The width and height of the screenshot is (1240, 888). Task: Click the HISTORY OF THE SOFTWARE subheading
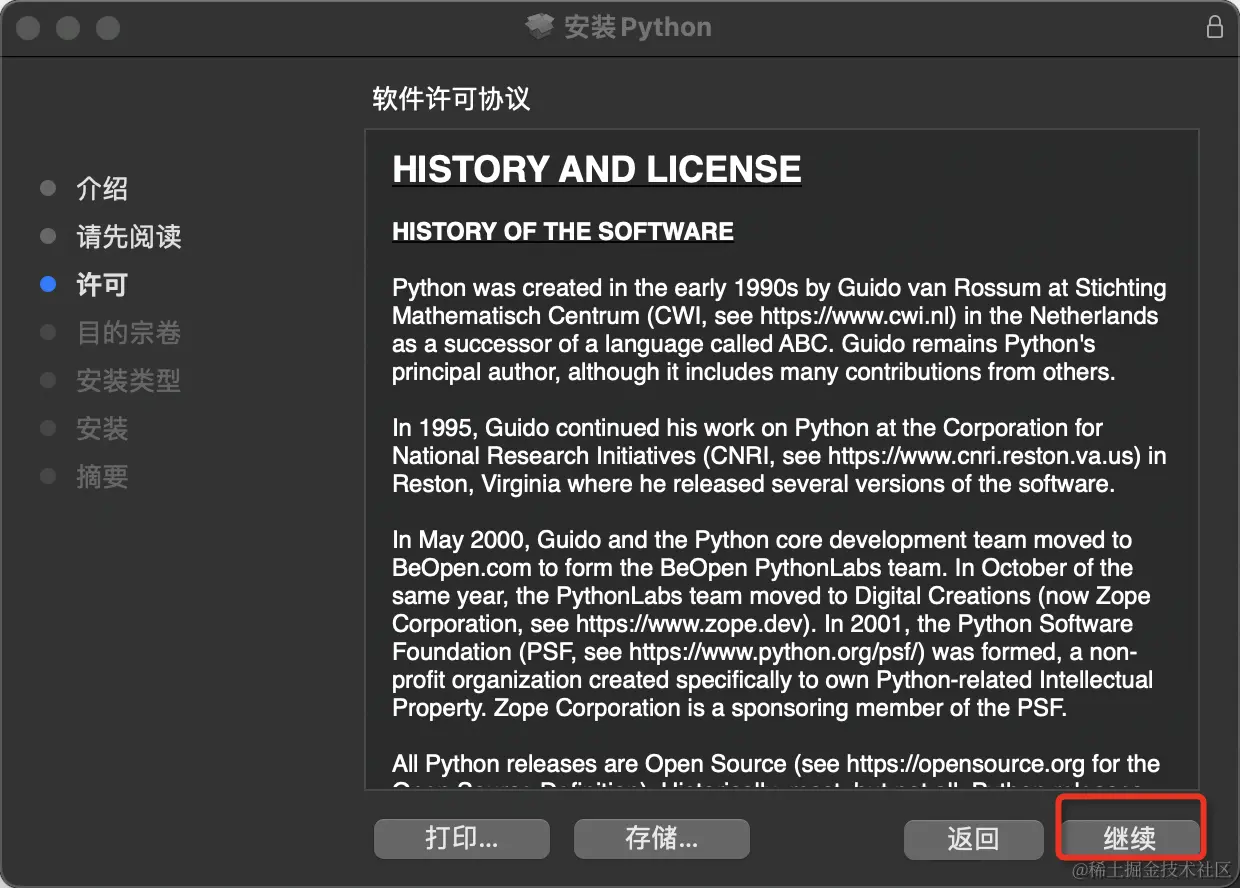tap(563, 231)
